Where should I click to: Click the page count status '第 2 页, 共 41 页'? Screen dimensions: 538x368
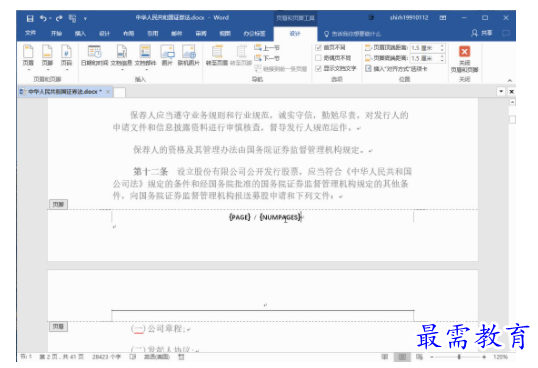61,357
